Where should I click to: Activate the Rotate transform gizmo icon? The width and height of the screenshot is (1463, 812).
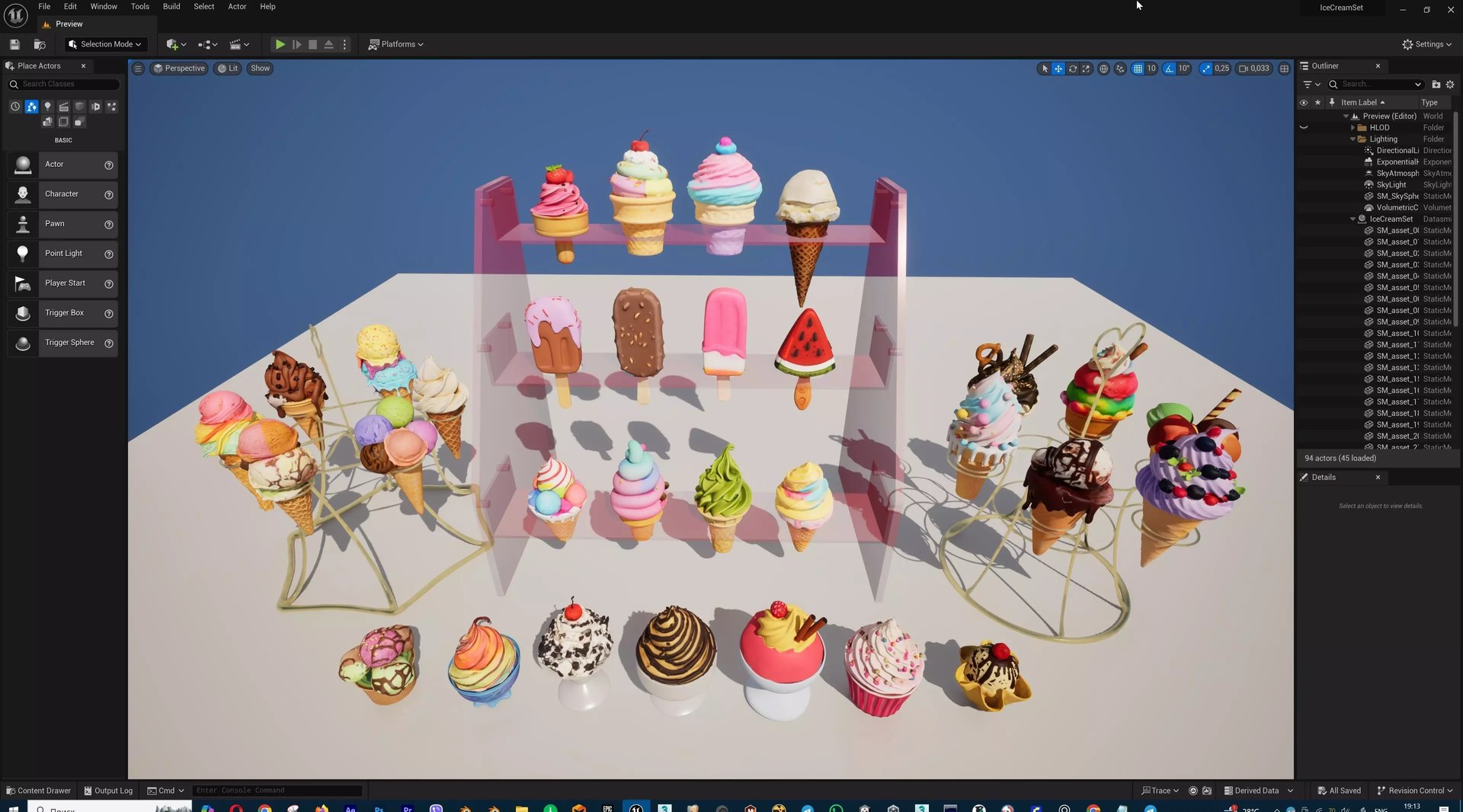(x=1073, y=69)
